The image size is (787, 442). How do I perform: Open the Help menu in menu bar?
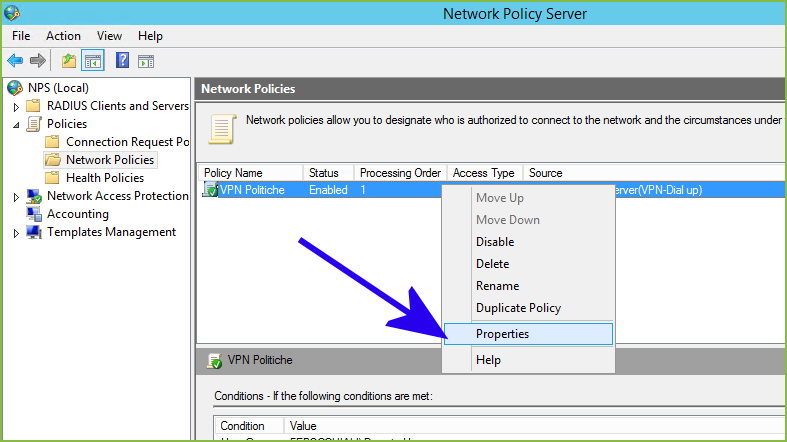(150, 36)
